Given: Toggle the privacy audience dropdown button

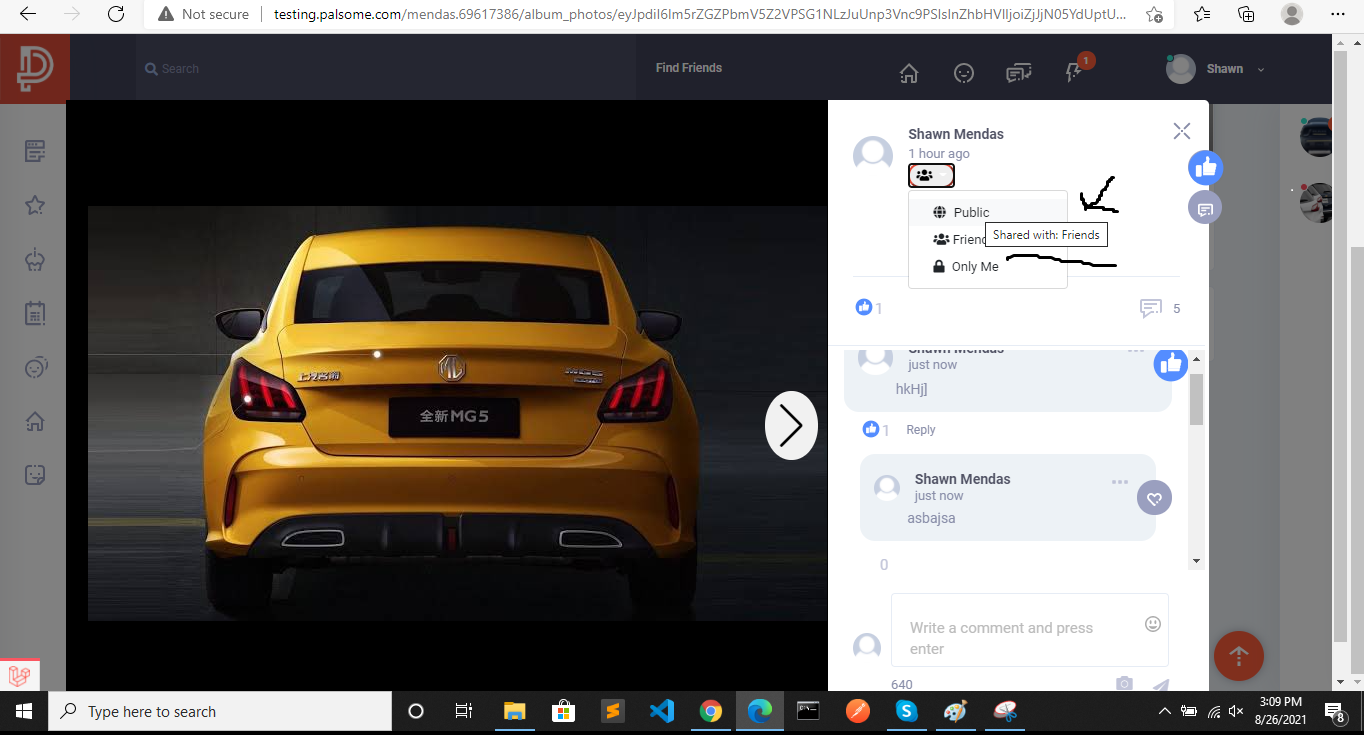Looking at the screenshot, I should 931,176.
